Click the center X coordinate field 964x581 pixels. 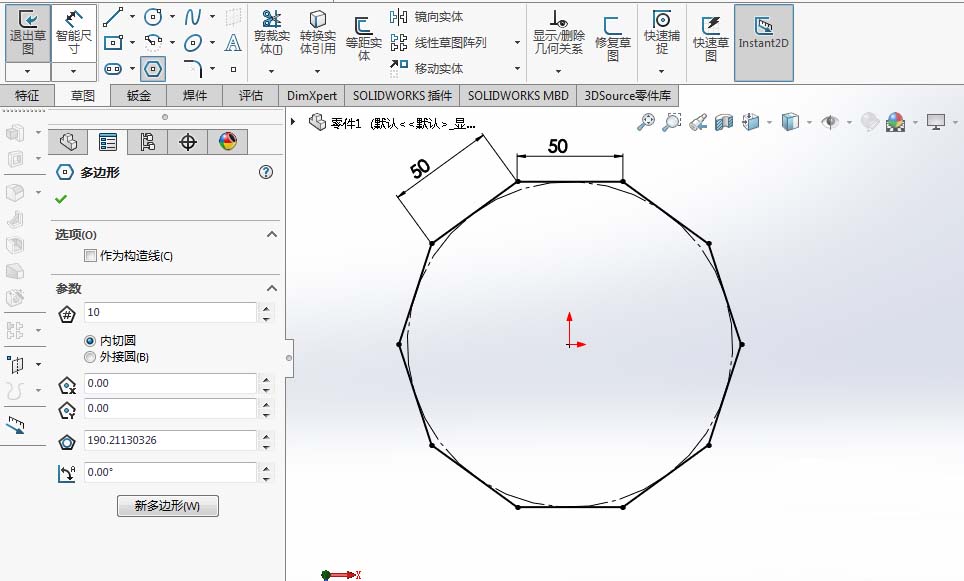[x=170, y=384]
